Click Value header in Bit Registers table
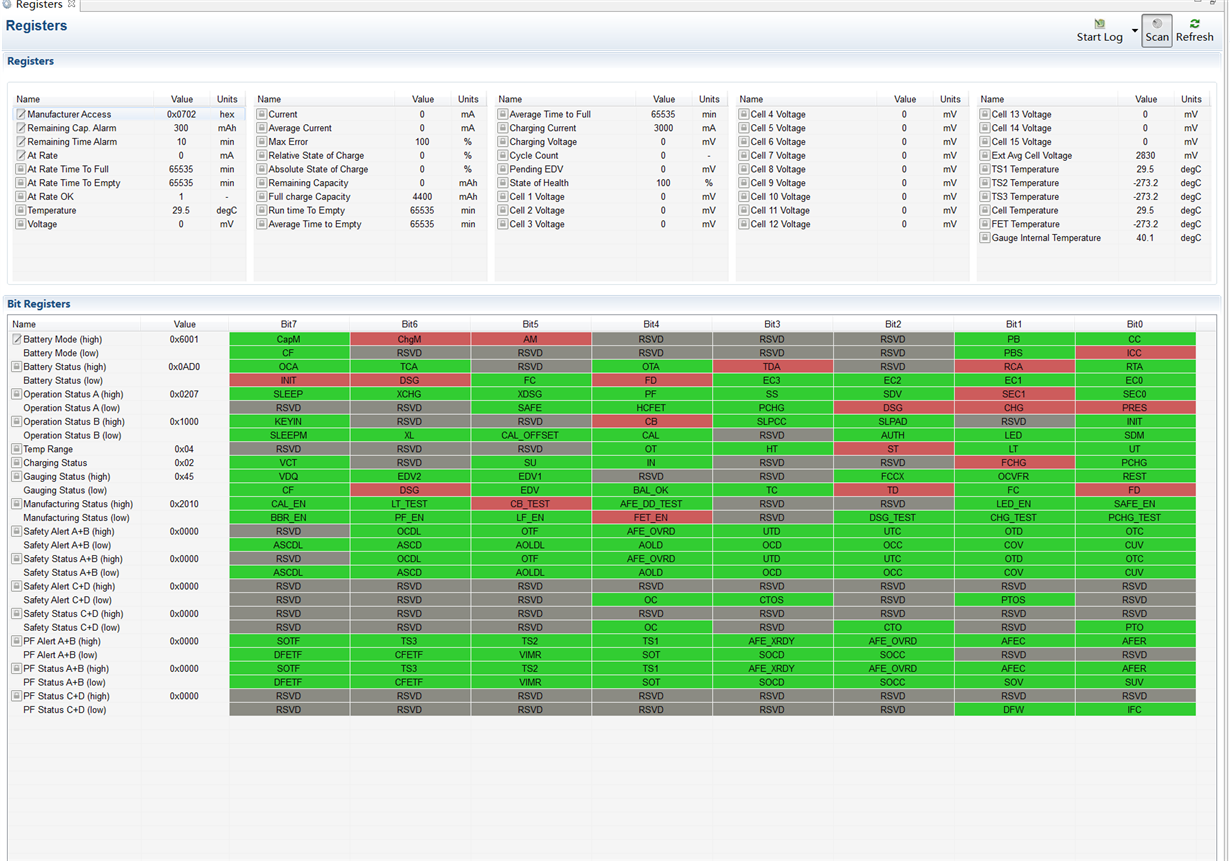This screenshot has height=861, width=1230. (x=184, y=324)
